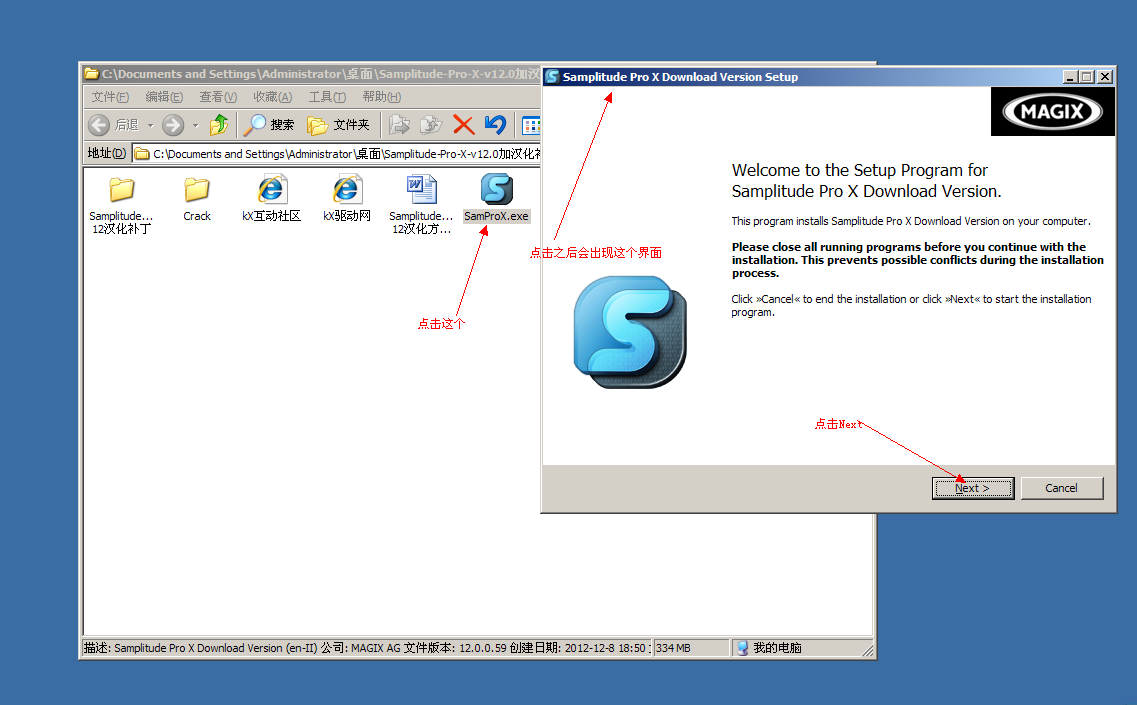
Task: Click the Forward arrow button in Explorer
Action: (x=173, y=125)
